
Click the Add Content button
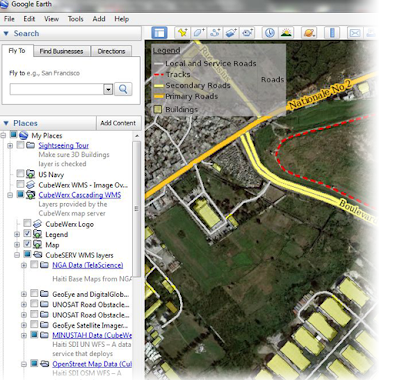(x=118, y=123)
